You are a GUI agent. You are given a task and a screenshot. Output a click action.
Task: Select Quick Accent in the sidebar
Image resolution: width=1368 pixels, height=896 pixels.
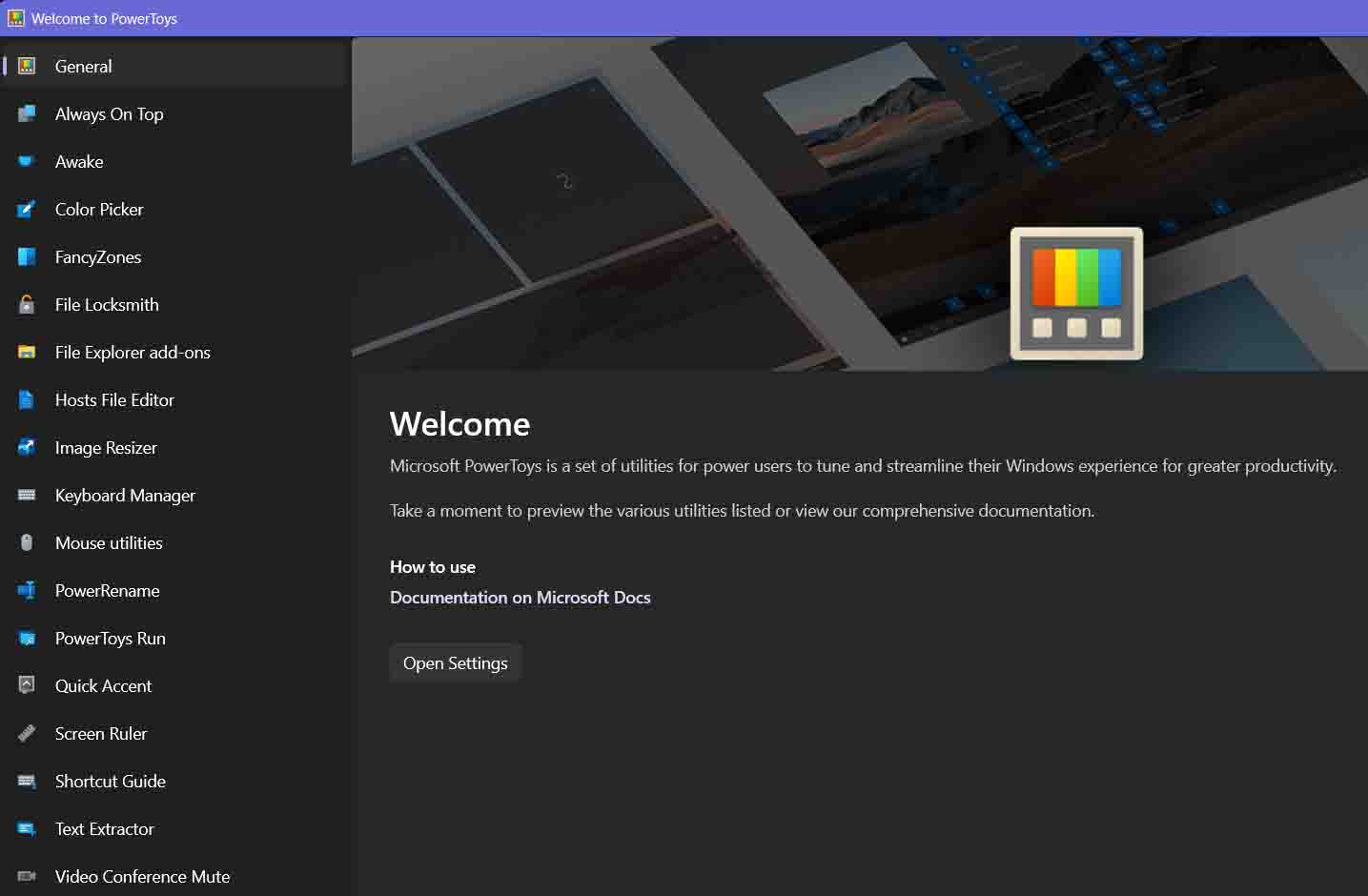103,686
